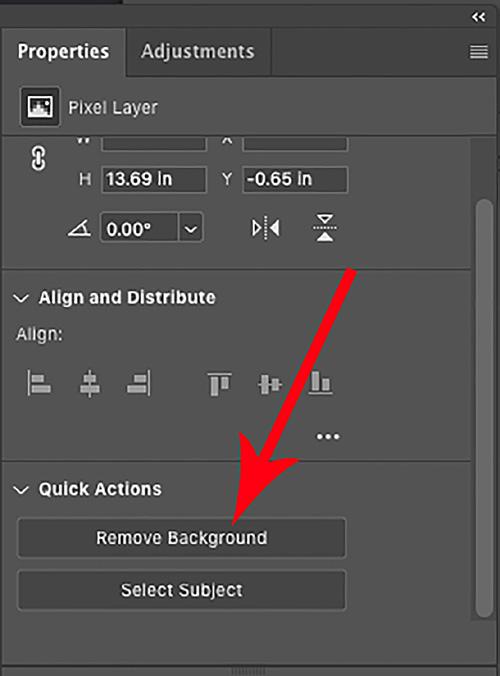Viewport: 500px width, 676px height.
Task: Click the Remove Background button
Action: (181, 538)
